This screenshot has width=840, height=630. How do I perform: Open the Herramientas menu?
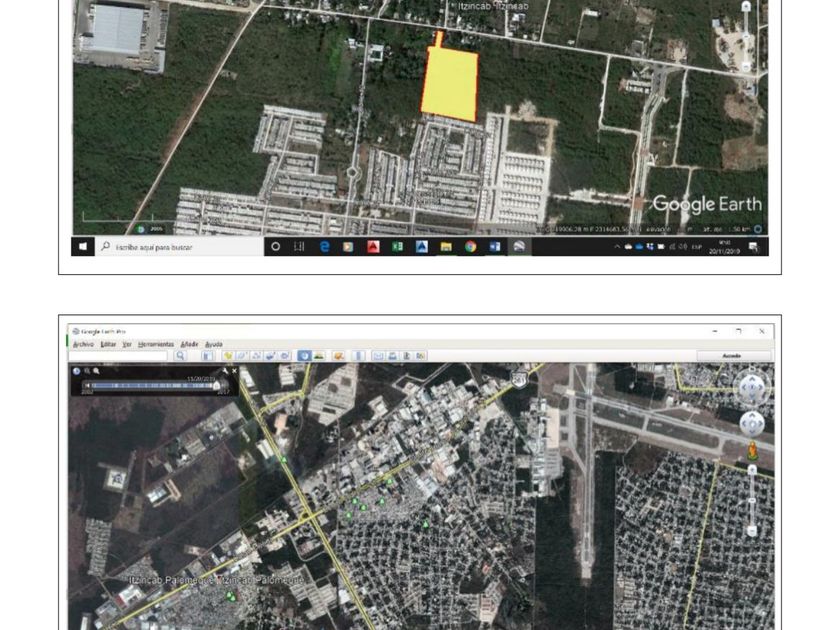pyautogui.click(x=156, y=344)
